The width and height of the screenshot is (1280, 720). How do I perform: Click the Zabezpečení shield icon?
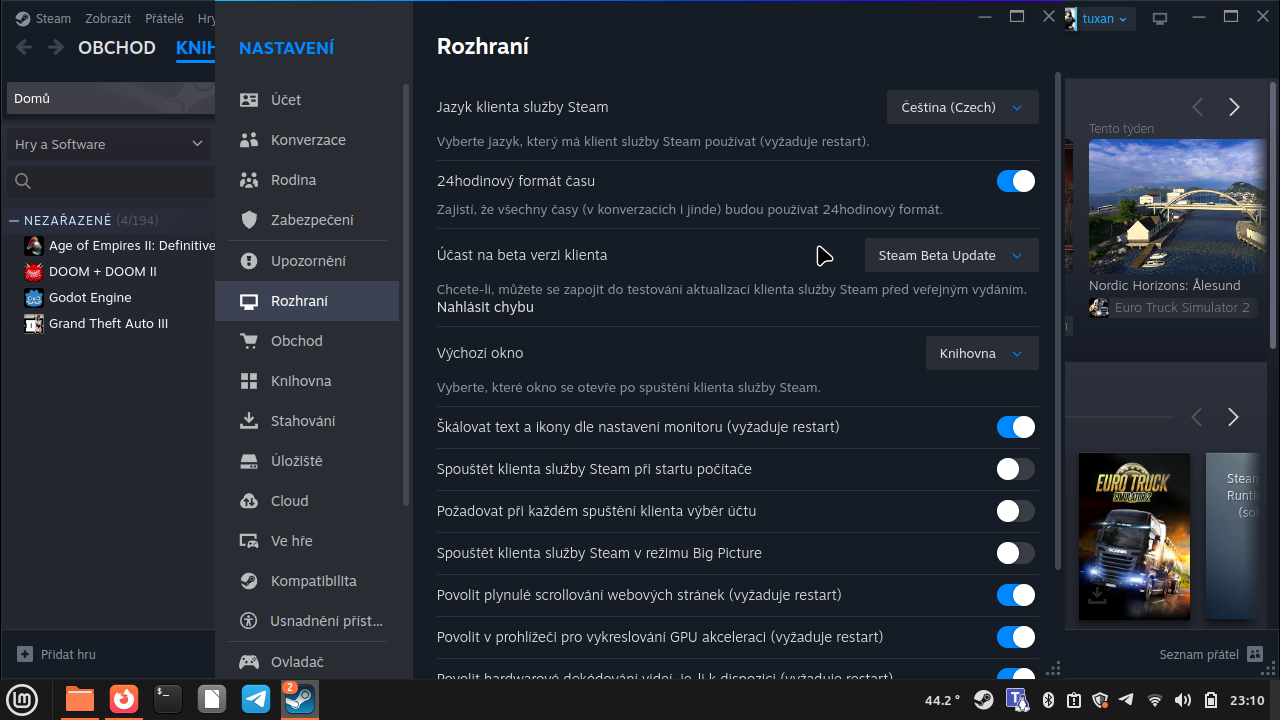250,220
